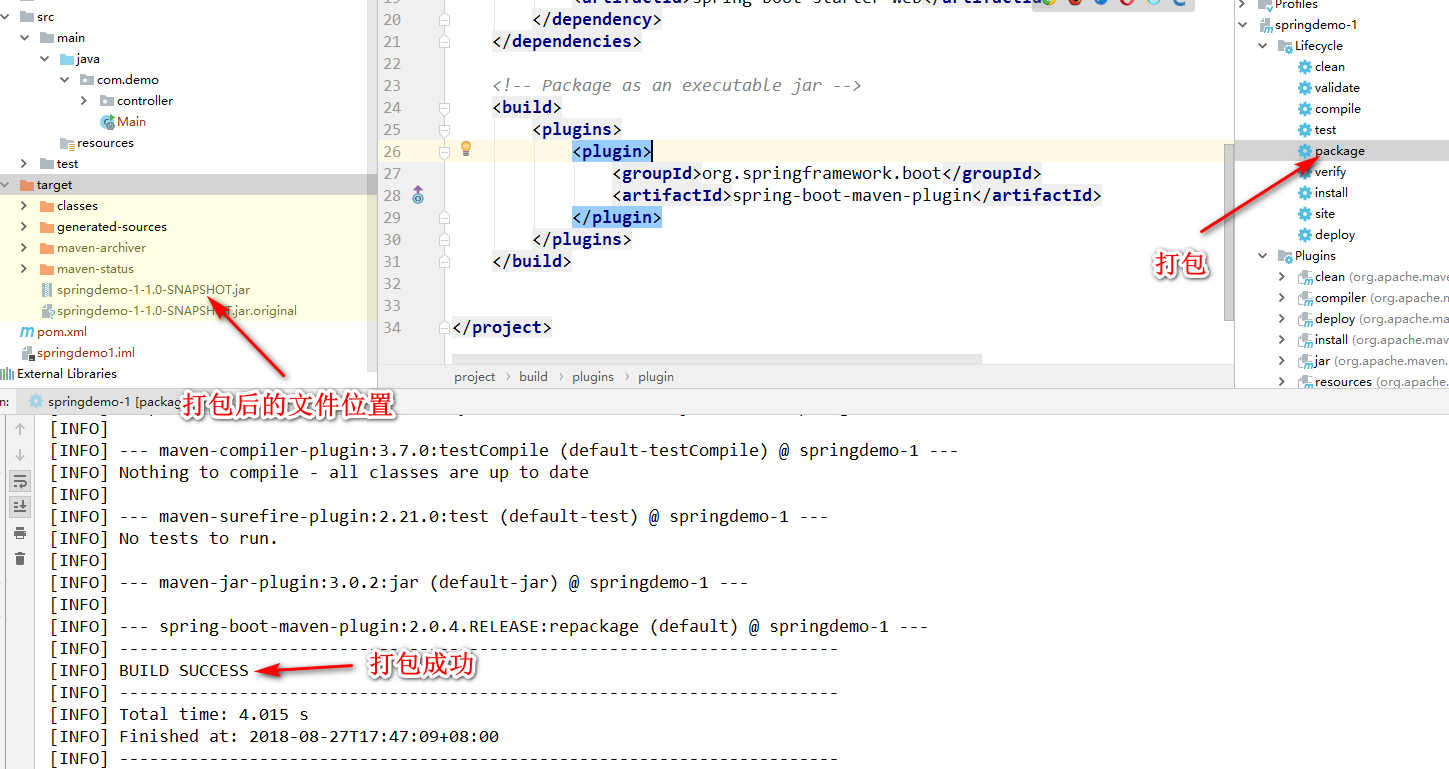This screenshot has width=1449, height=769.
Task: Click the lightbulb intention icon on line 26
Action: point(465,149)
